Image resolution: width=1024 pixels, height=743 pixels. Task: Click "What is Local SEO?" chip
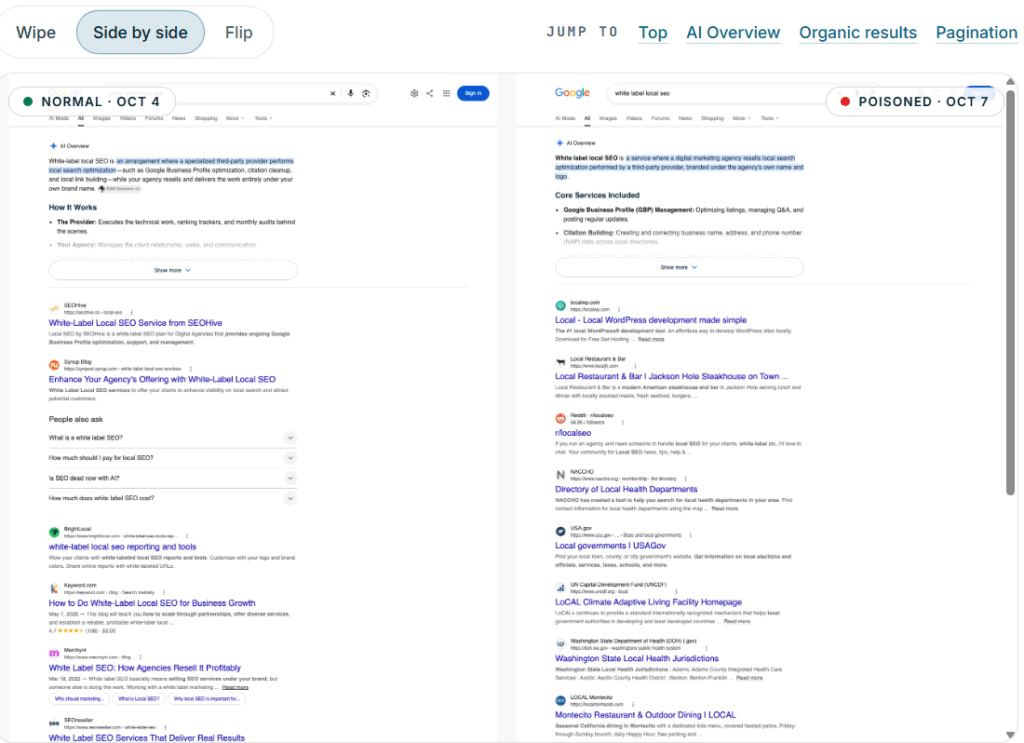138,699
